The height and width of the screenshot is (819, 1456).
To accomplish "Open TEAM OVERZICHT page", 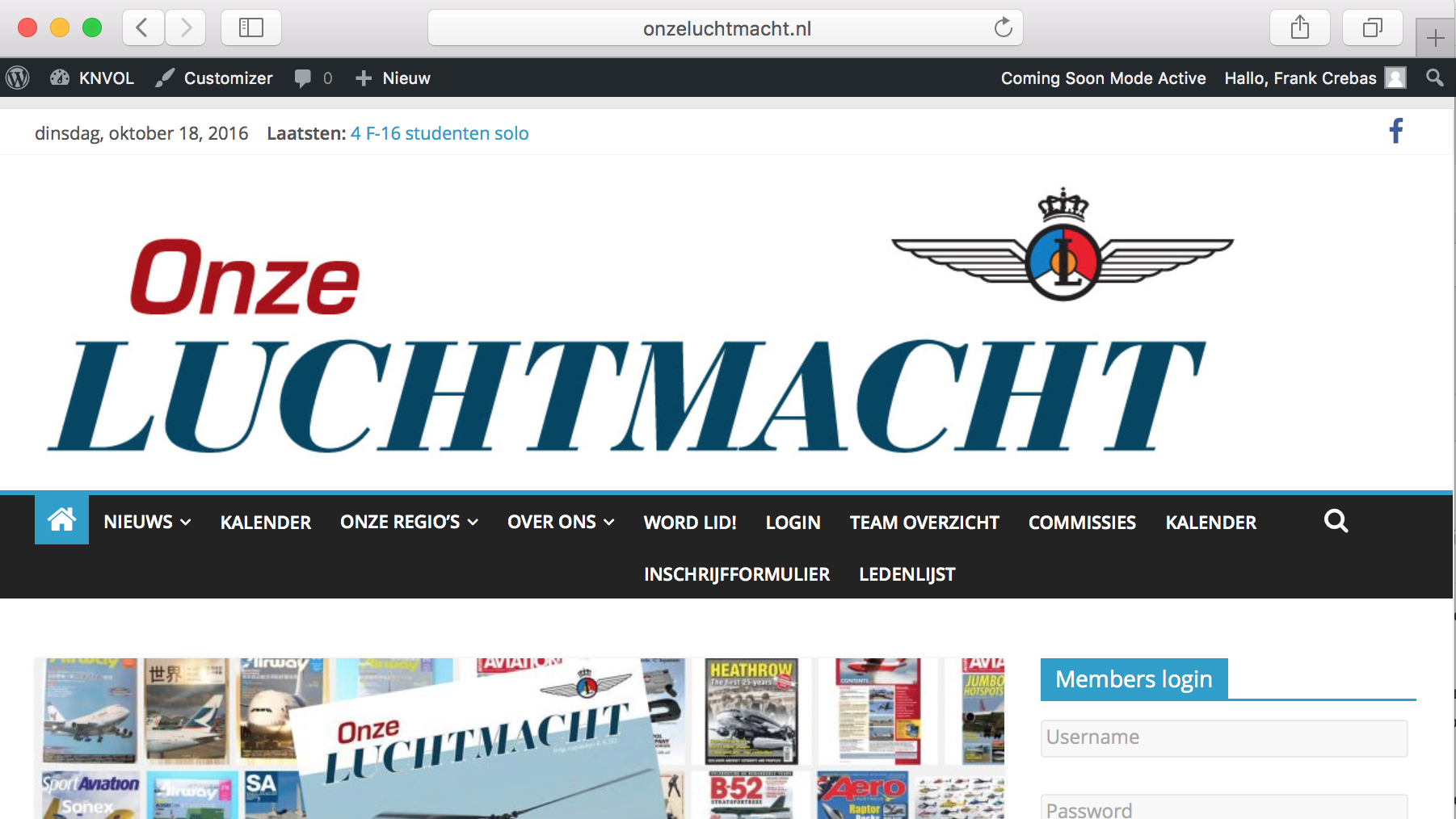I will point(924,523).
